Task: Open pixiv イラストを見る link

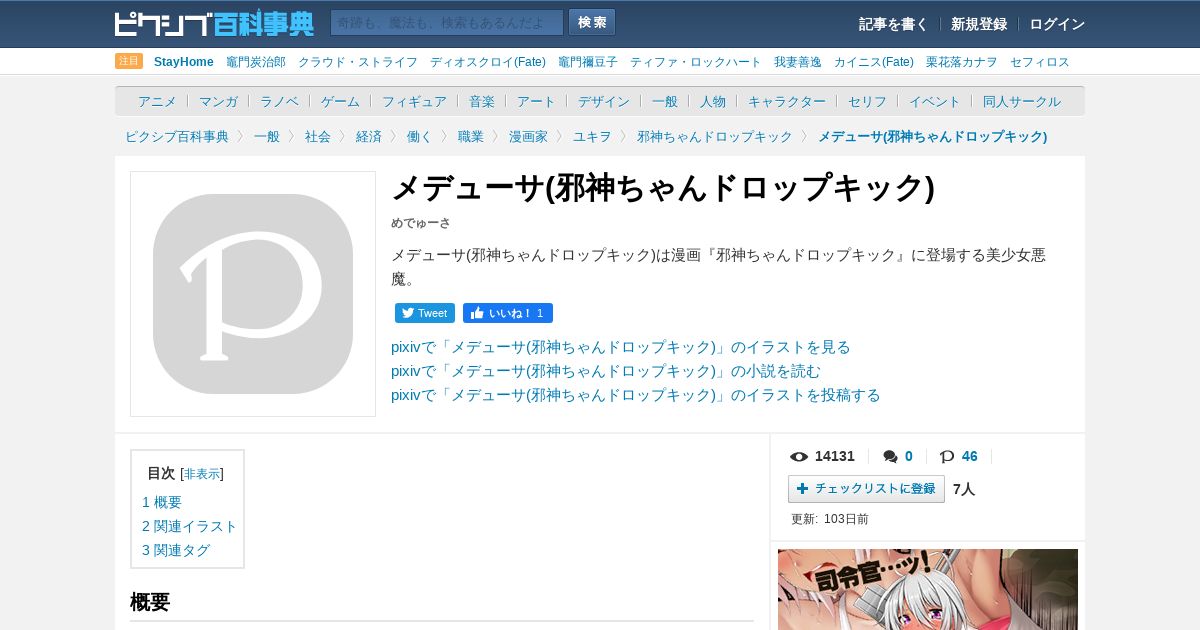Action: (x=621, y=347)
